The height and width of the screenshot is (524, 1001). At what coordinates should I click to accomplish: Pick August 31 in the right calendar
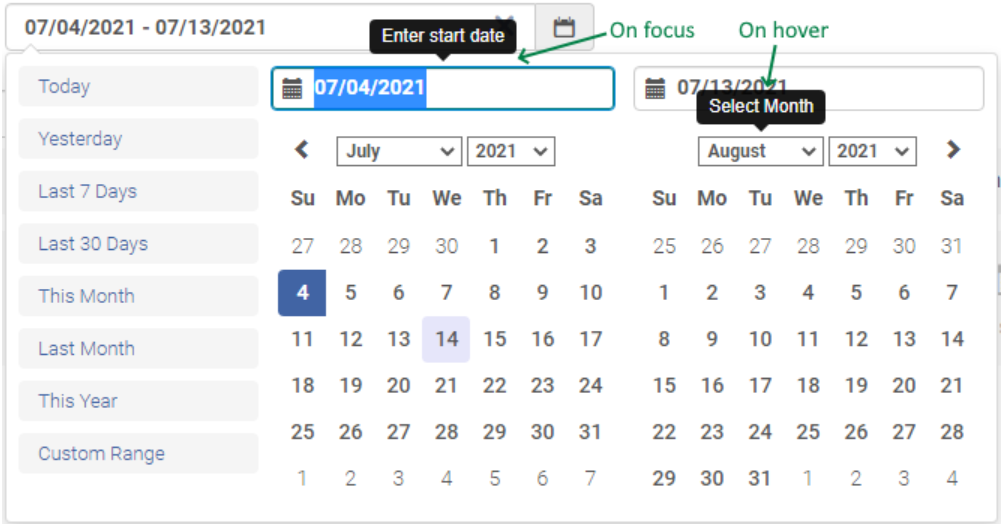760,479
